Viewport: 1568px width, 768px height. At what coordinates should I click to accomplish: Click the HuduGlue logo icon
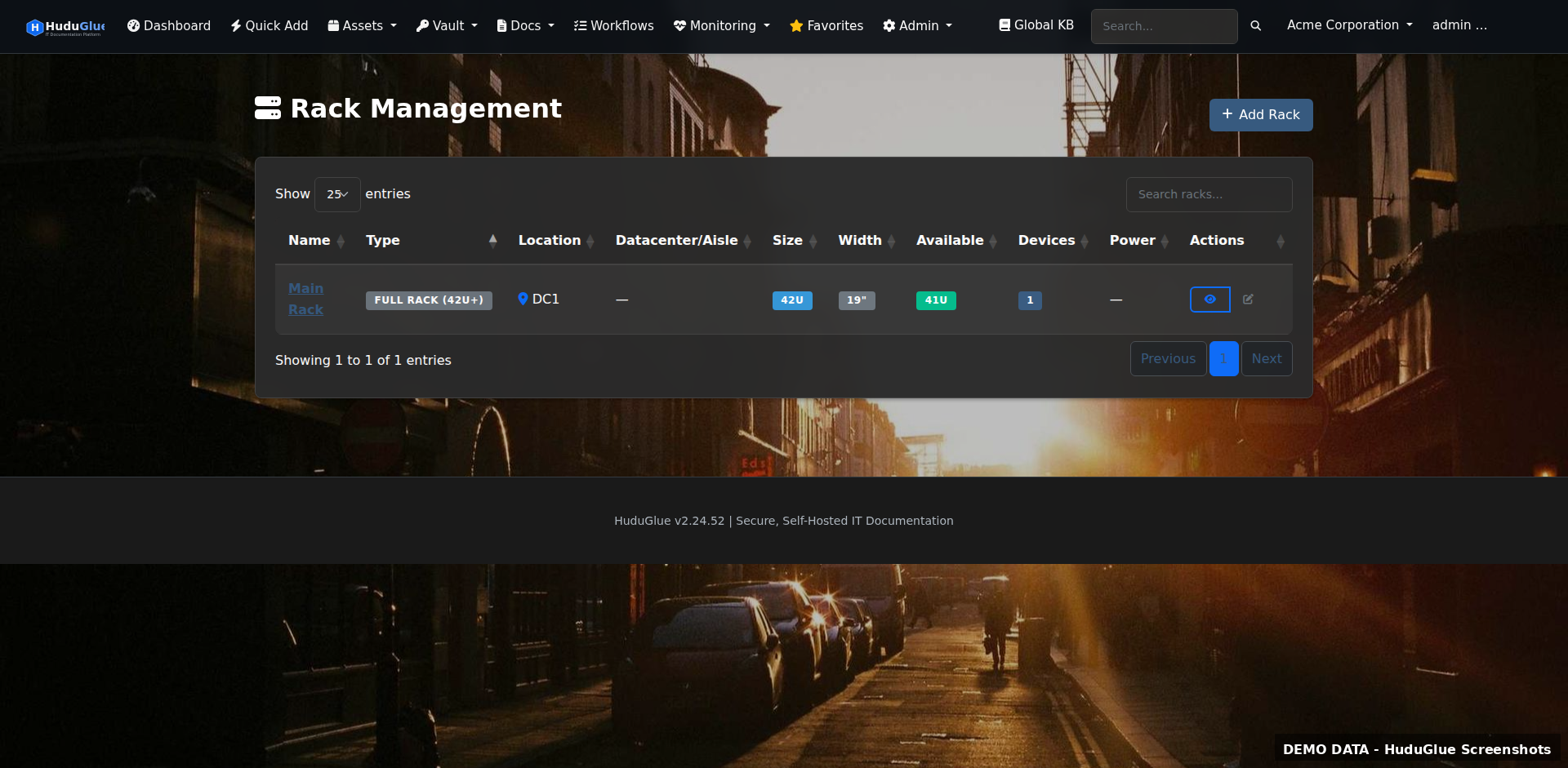[34, 27]
